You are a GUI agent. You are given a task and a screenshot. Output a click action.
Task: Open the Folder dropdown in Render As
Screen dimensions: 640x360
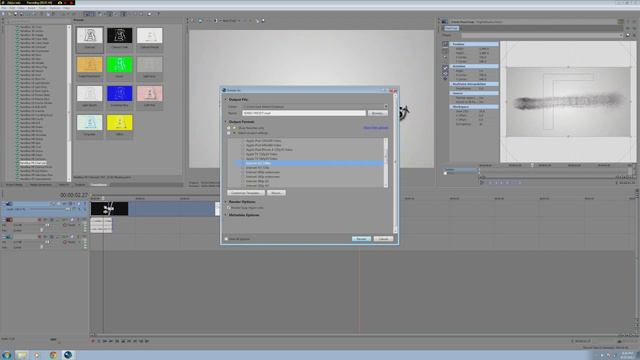pyautogui.click(x=385, y=107)
